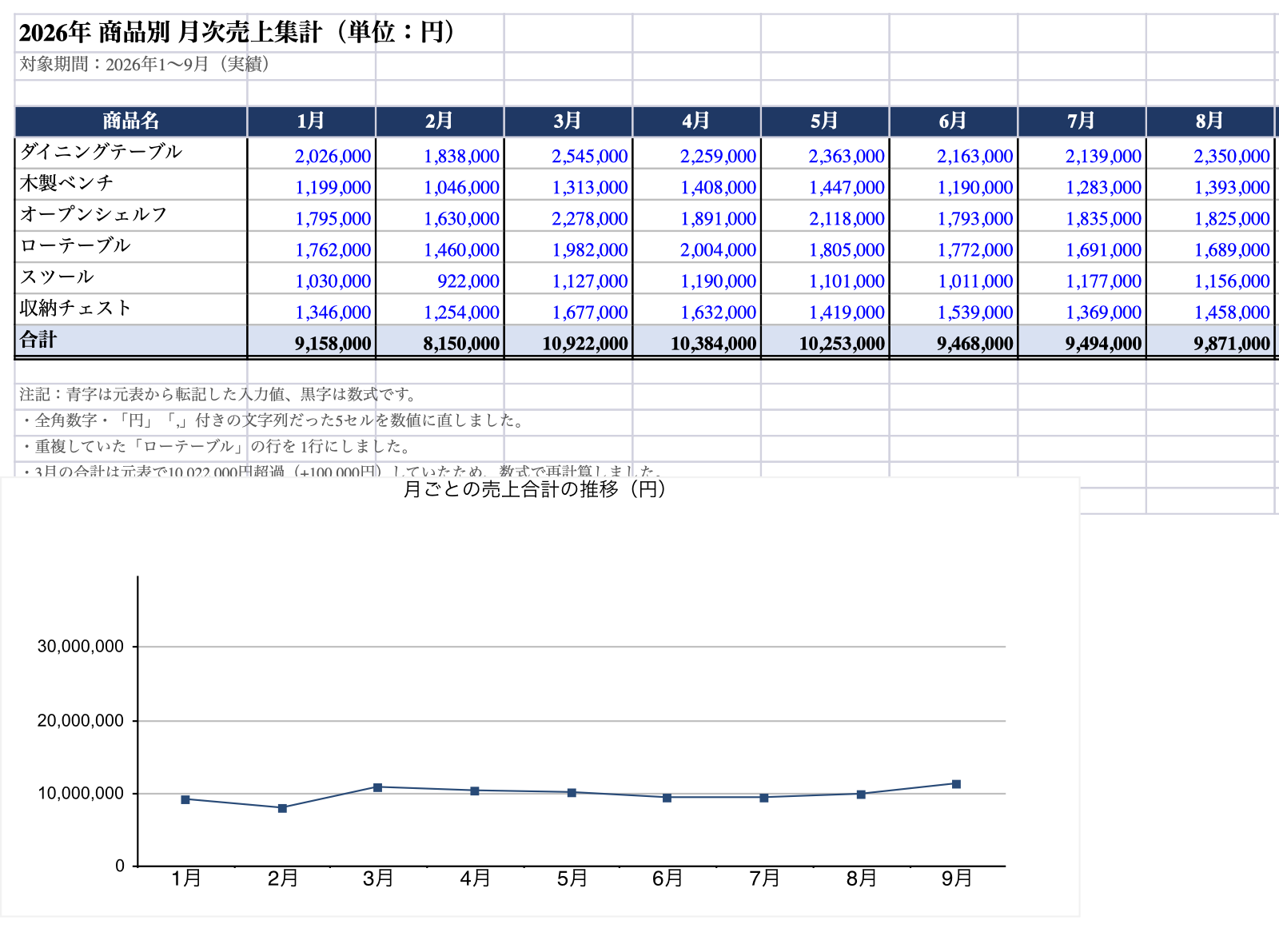Click the 2月 data point marker on chart
Image resolution: width=1279 pixels, height=952 pixels.
pos(282,808)
